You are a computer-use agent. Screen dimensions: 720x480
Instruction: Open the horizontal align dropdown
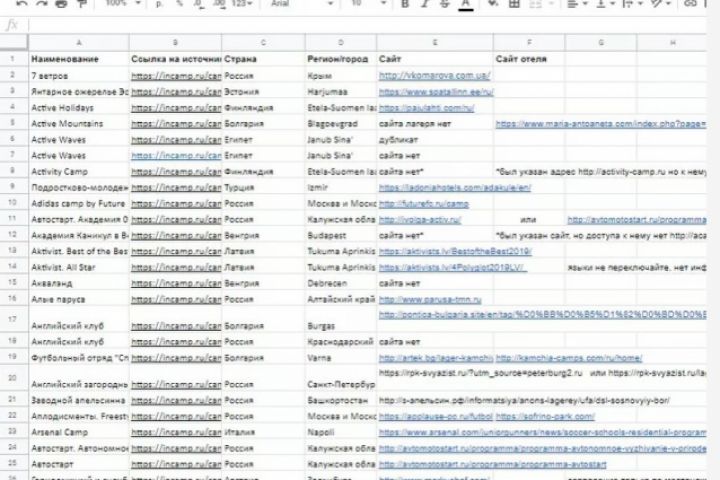[577, 4]
